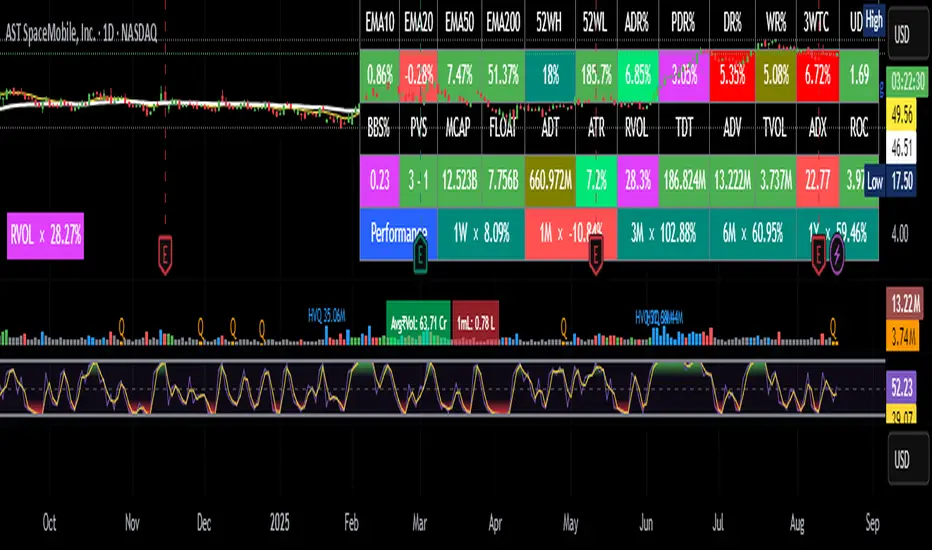Click the white 46.51 price label
Screen dimensions: 932x550
902,147
